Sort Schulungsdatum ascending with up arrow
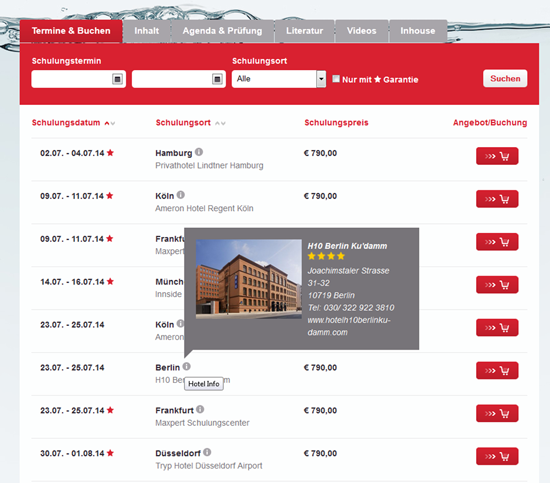The height and width of the screenshot is (483, 550). tap(107, 123)
